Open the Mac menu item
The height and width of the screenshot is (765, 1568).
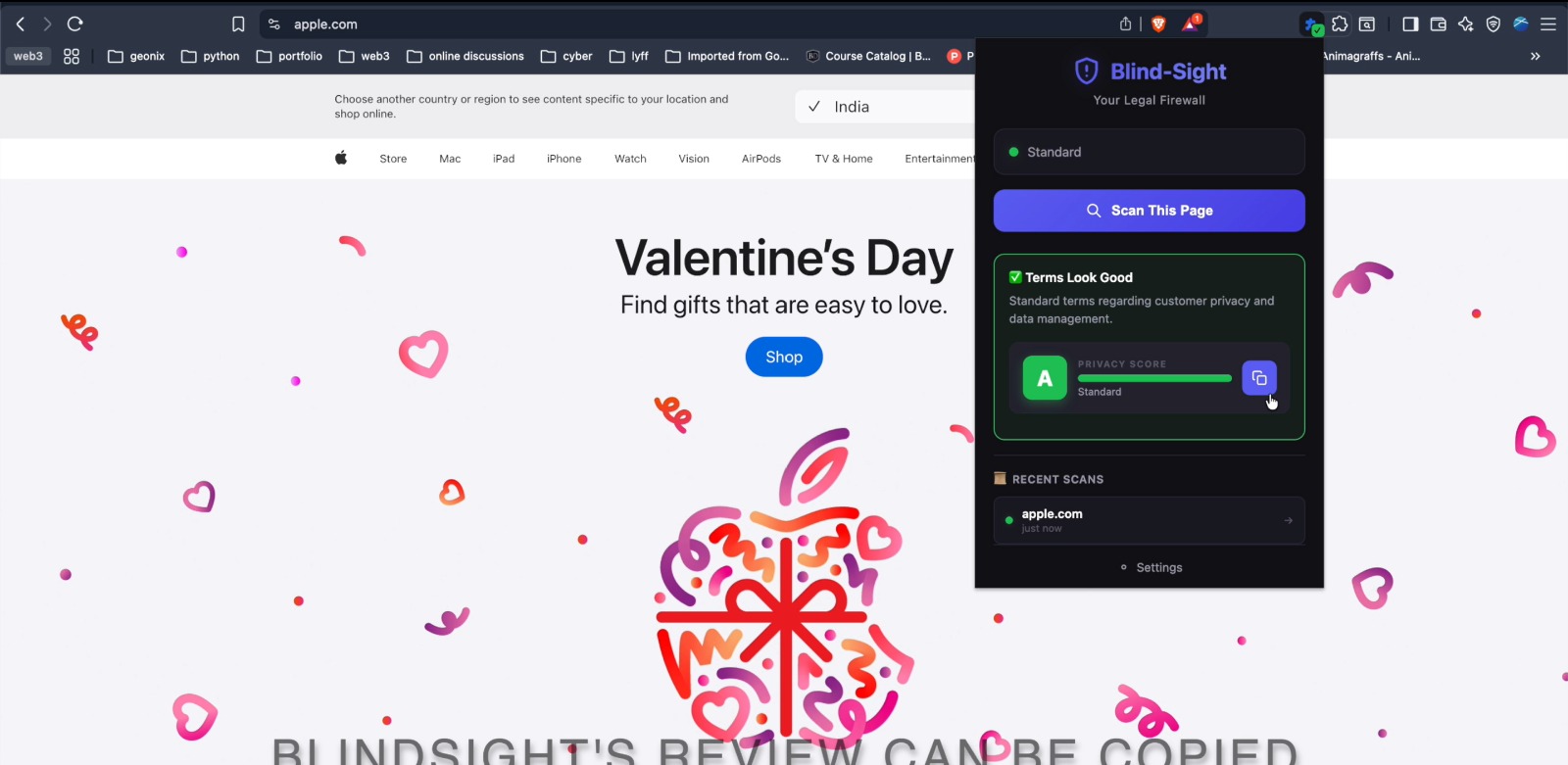(450, 159)
